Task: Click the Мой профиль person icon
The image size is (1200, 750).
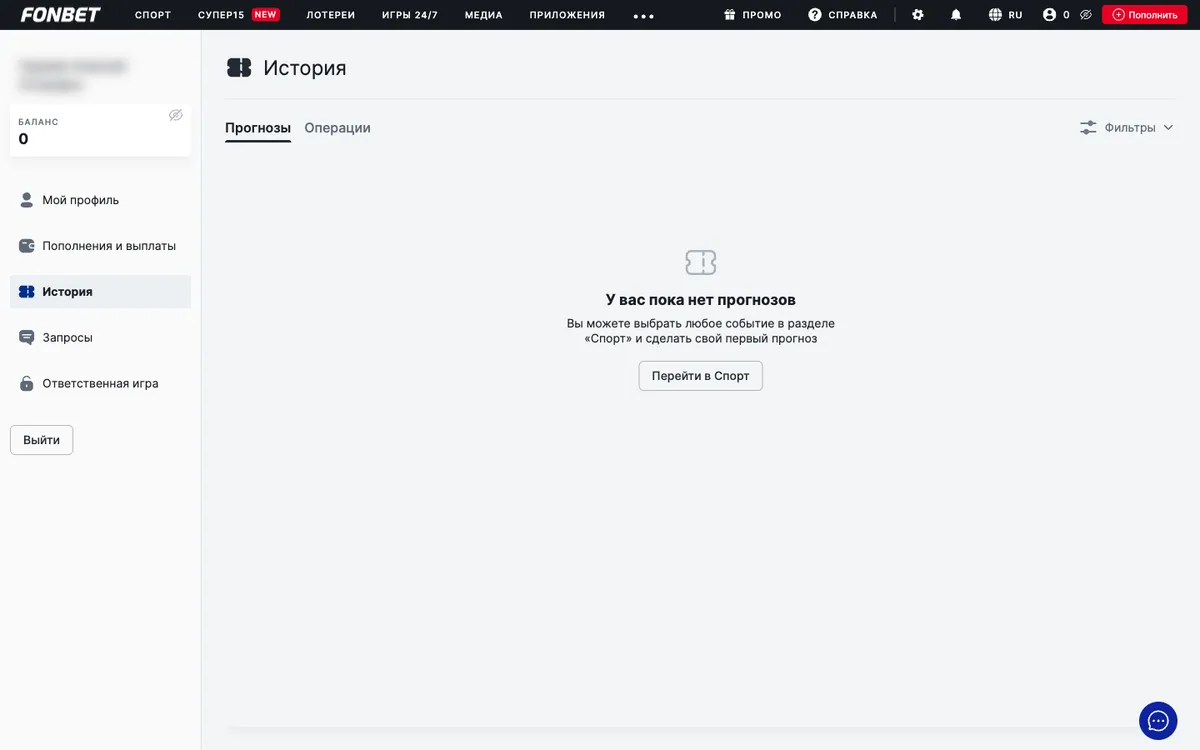Action: point(27,200)
